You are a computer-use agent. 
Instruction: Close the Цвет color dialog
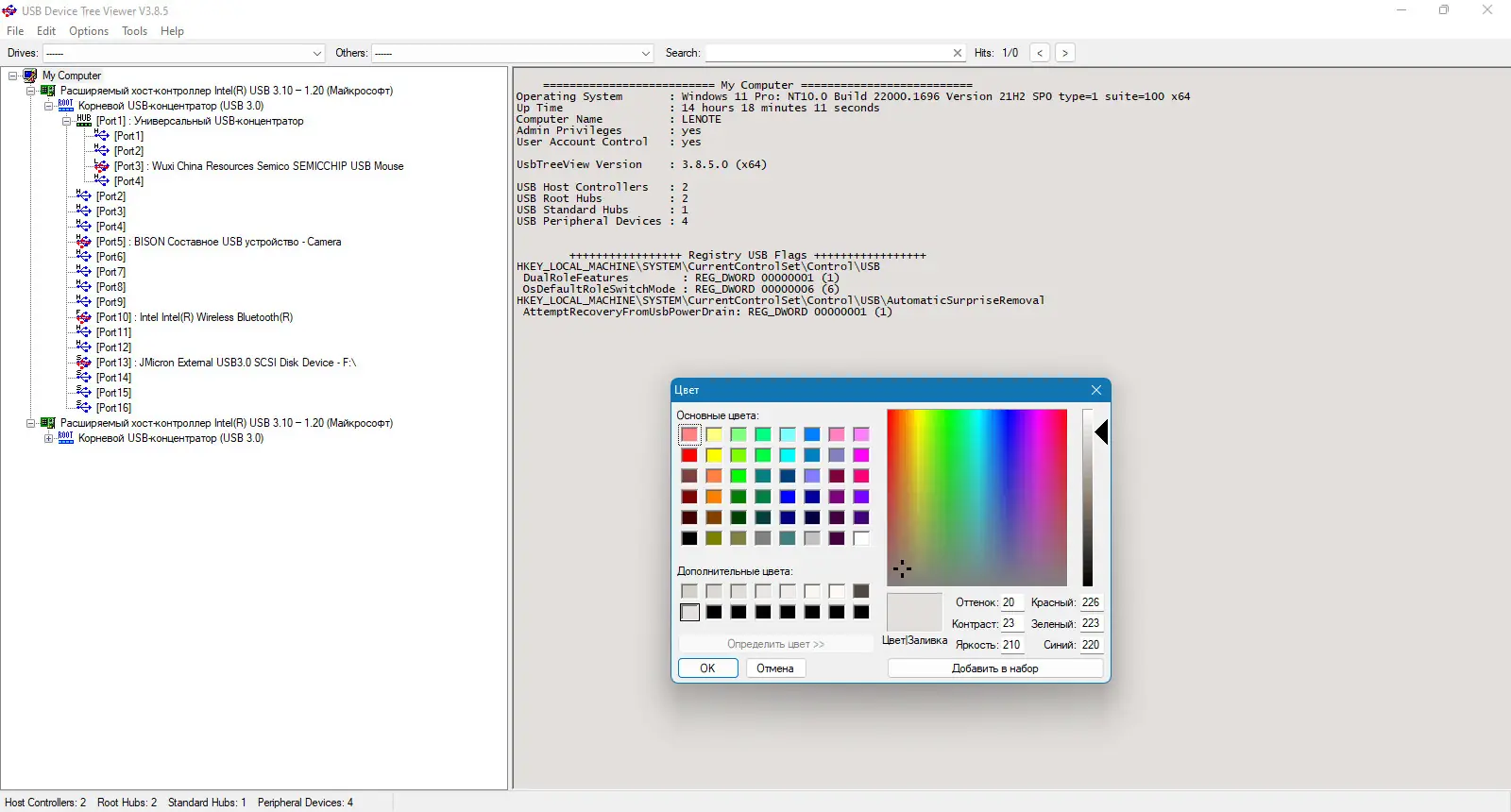(1096, 390)
